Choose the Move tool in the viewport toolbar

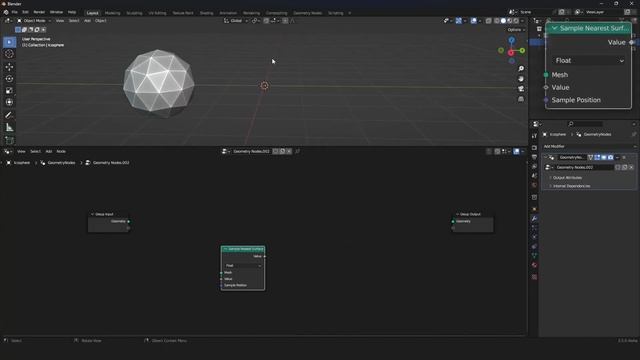[9, 67]
